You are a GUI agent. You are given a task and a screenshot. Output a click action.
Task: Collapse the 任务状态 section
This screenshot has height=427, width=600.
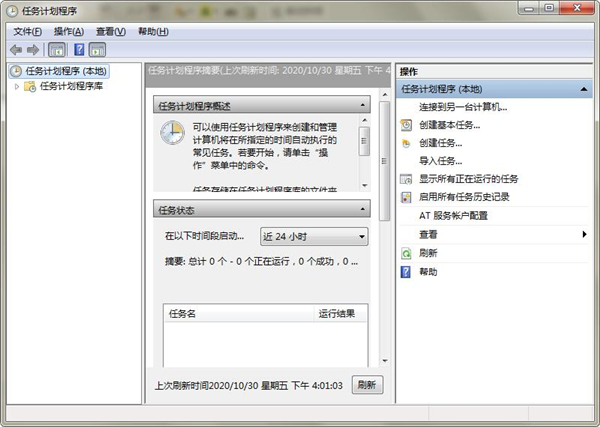[x=362, y=210]
